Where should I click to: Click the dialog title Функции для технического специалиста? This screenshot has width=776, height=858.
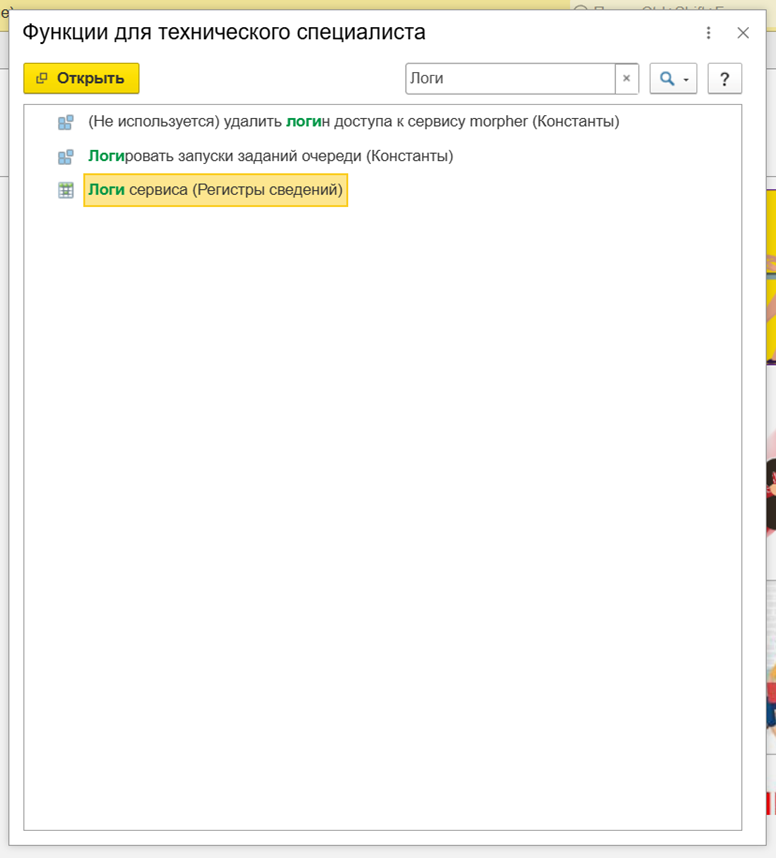point(224,32)
